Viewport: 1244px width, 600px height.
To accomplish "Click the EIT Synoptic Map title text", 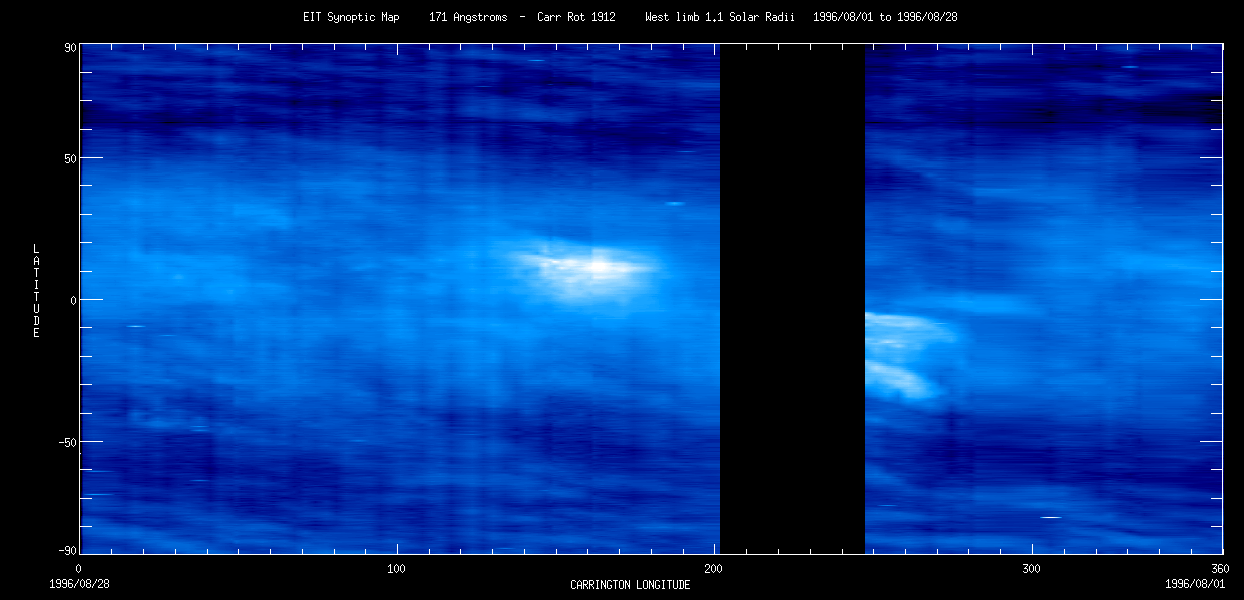I will [349, 16].
